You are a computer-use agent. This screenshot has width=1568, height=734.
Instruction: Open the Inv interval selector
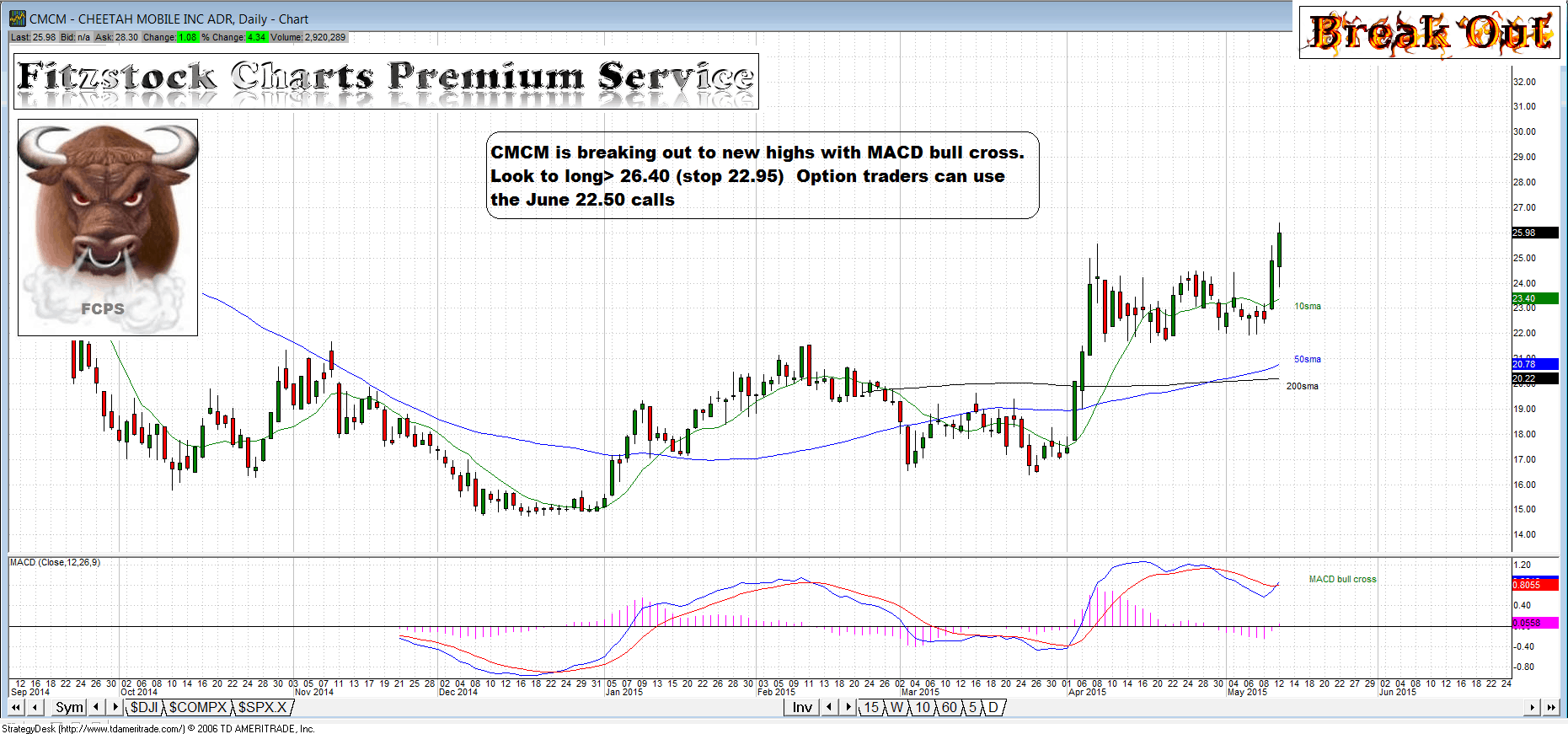[802, 708]
